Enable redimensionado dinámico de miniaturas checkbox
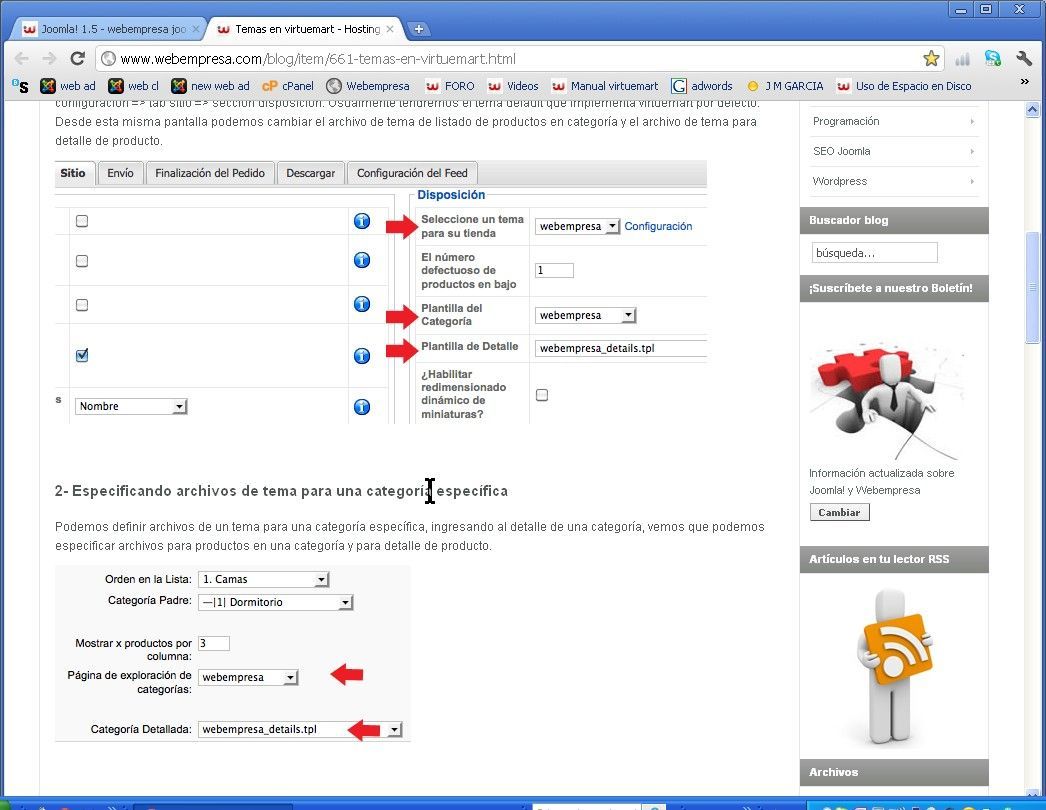This screenshot has height=810, width=1046. 542,395
